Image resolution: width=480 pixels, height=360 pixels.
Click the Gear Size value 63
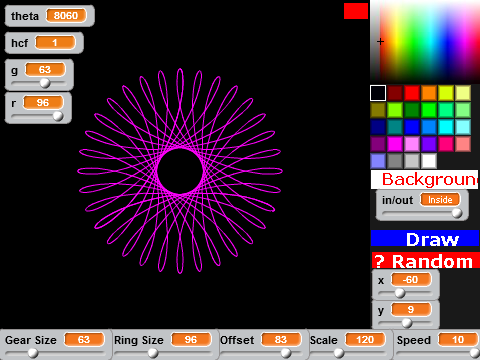[x=84, y=340]
